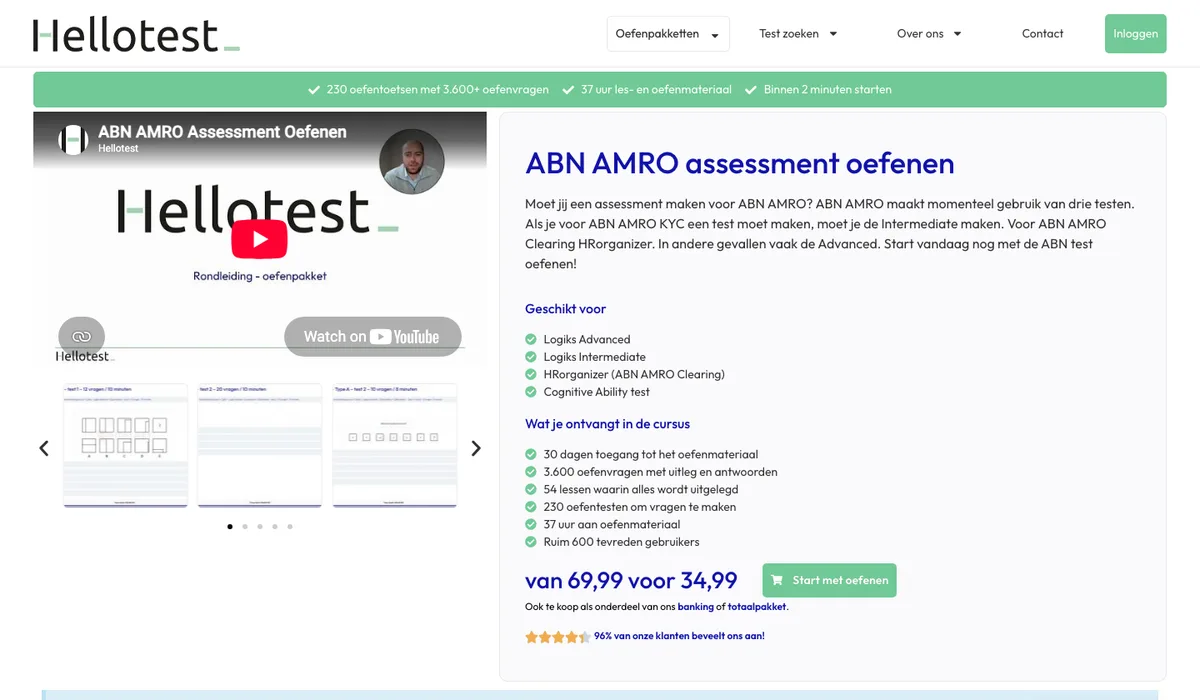Viewport: 1200px width, 700px height.
Task: Click 'Geschikt voor' heading
Action: [566, 309]
